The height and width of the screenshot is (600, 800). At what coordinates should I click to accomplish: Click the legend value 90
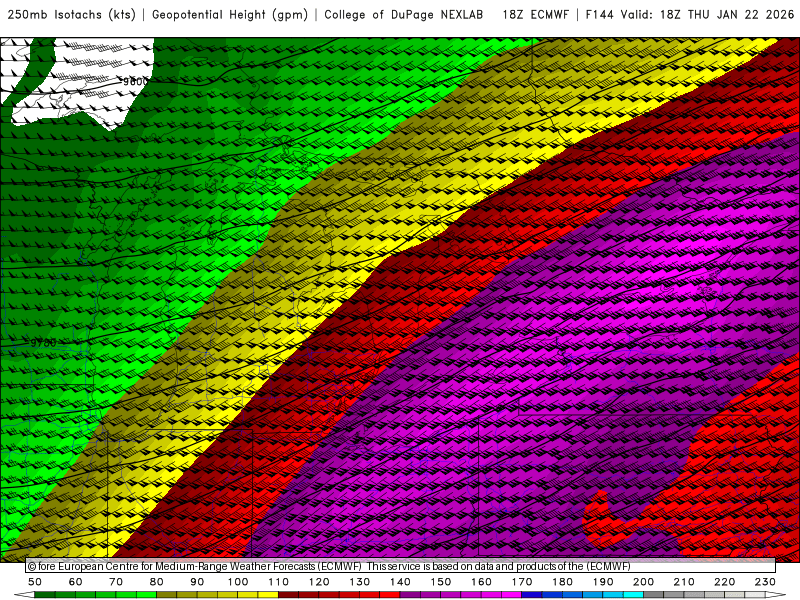point(197,582)
